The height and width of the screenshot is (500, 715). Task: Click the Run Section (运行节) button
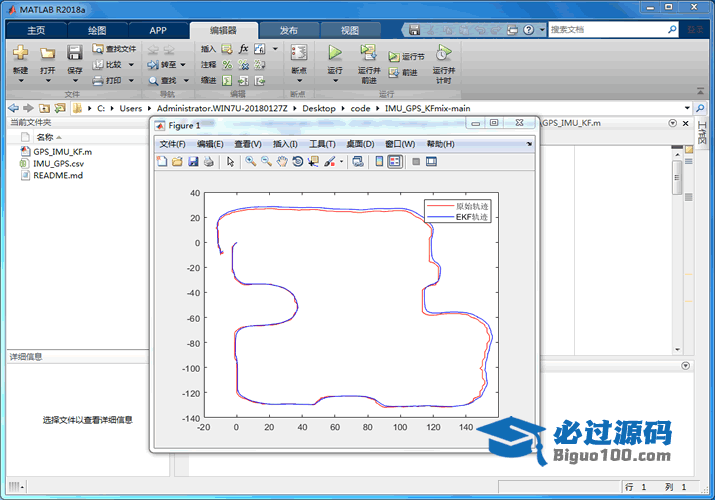406,57
